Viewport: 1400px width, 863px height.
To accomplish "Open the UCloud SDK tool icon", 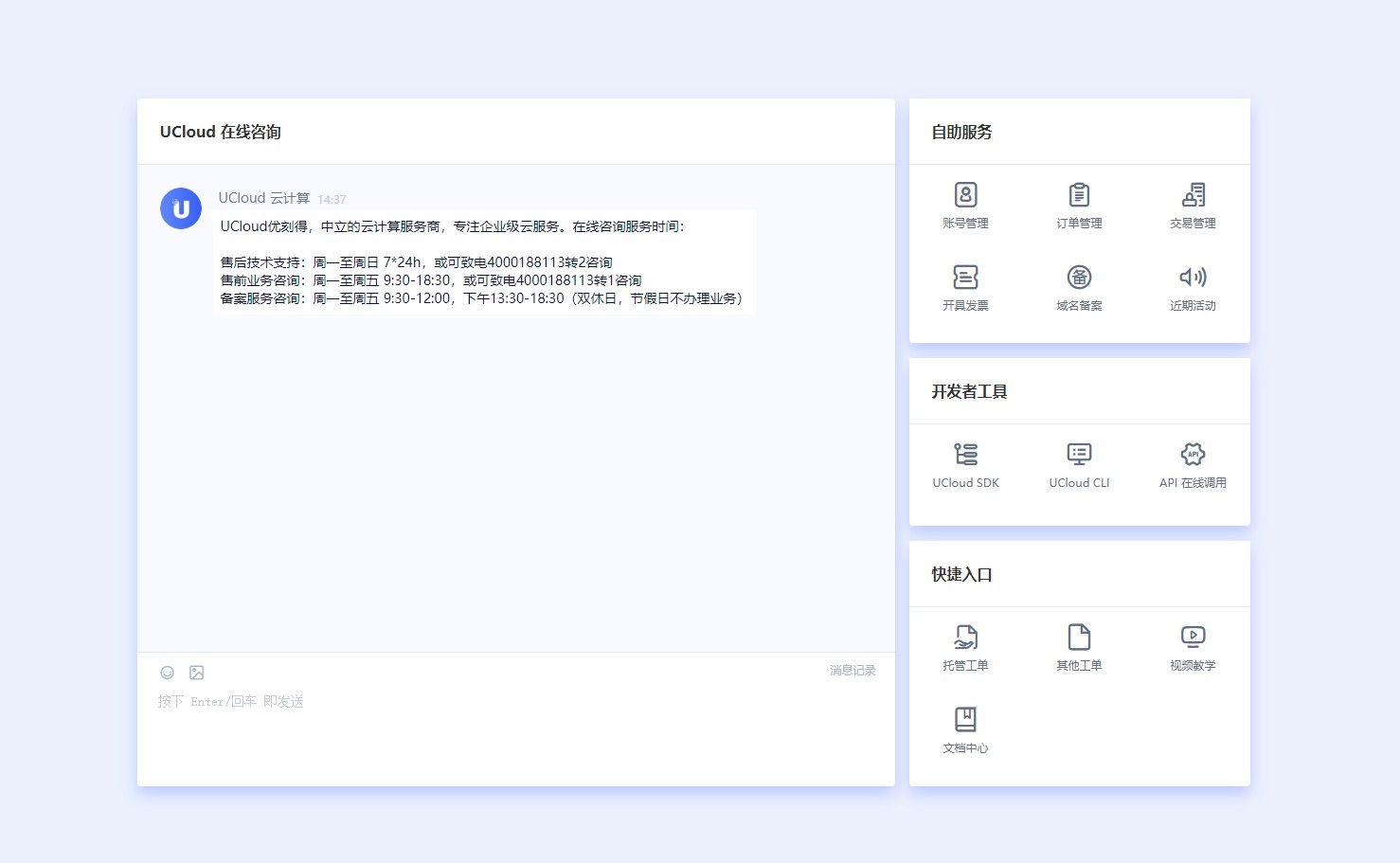I will [x=965, y=455].
